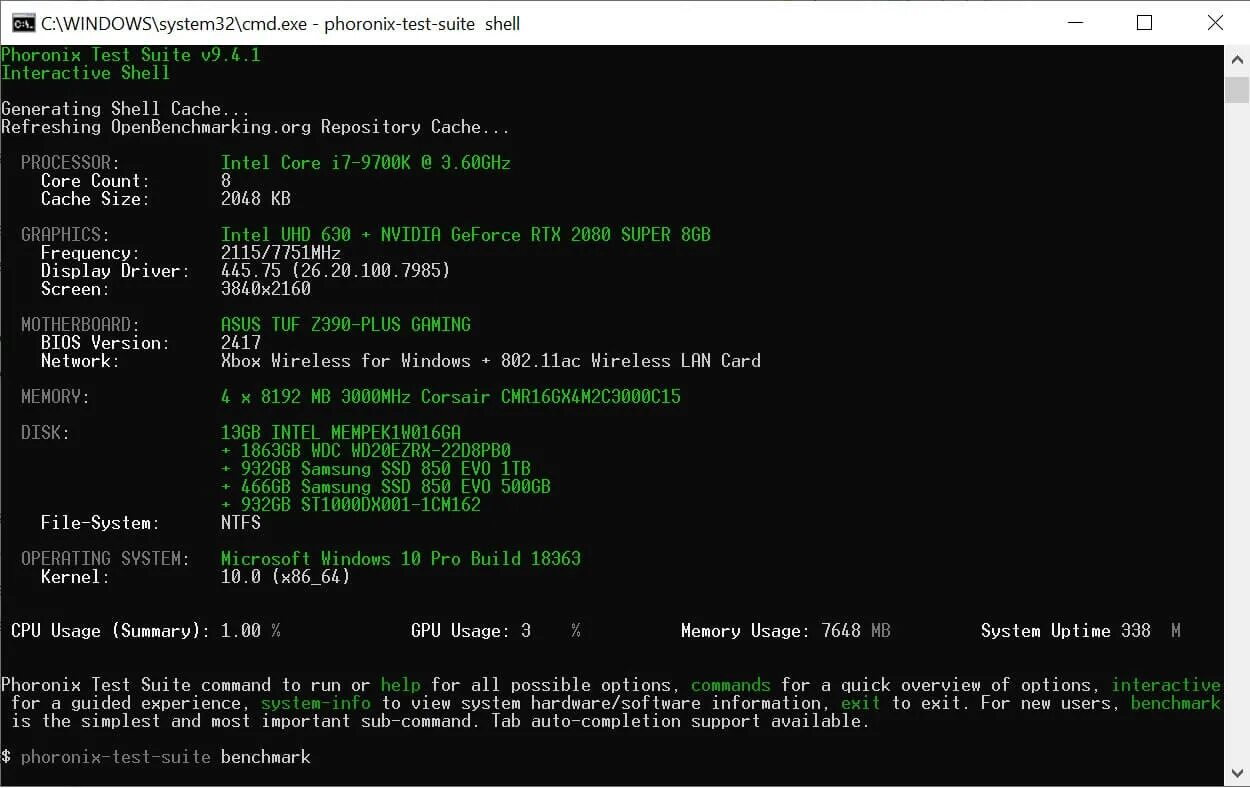The height and width of the screenshot is (788, 1250).
Task: Click the green 'system-info' command word
Action: coord(316,703)
